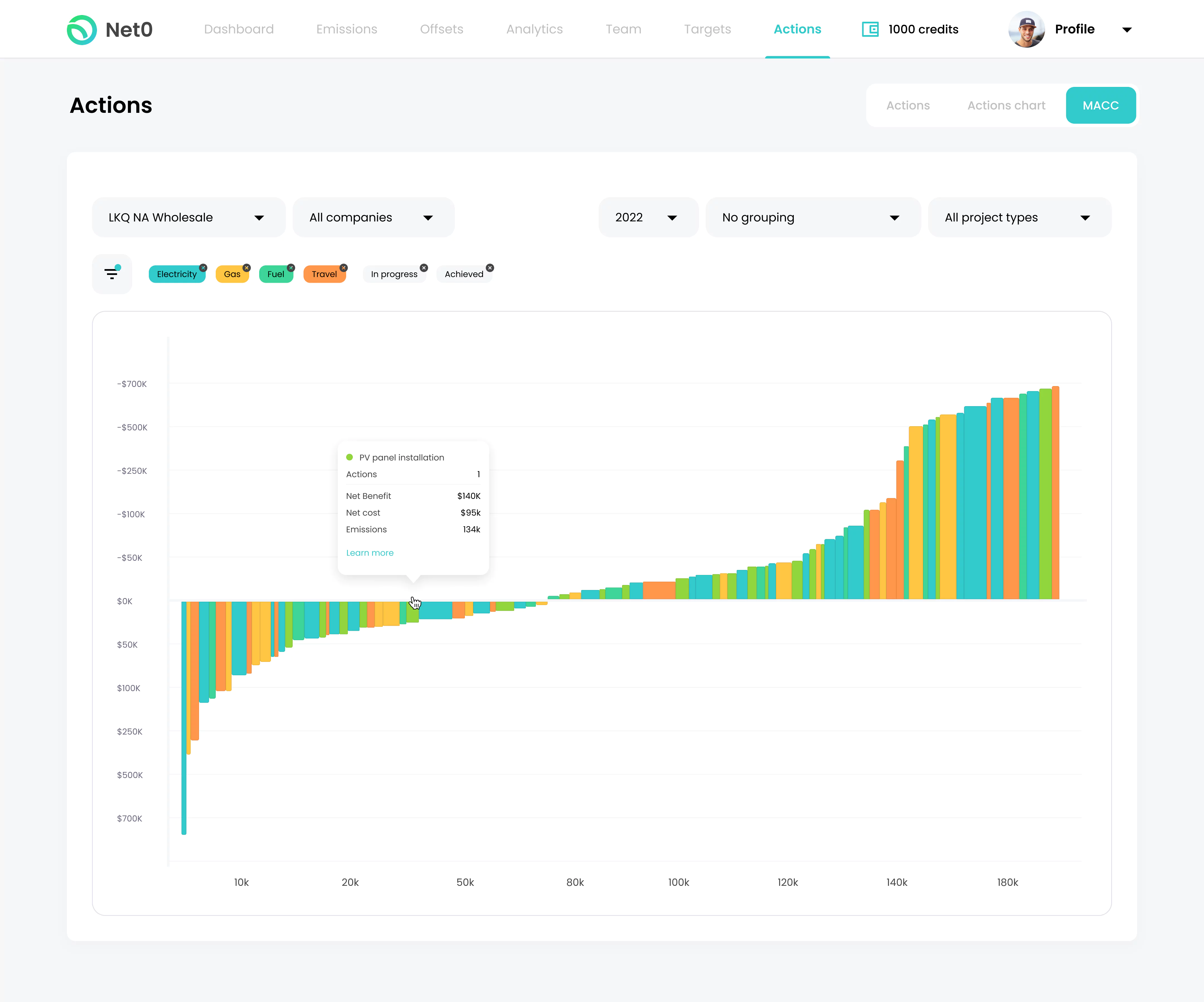
Task: Click the Net Benefit $140K value
Action: (x=469, y=496)
